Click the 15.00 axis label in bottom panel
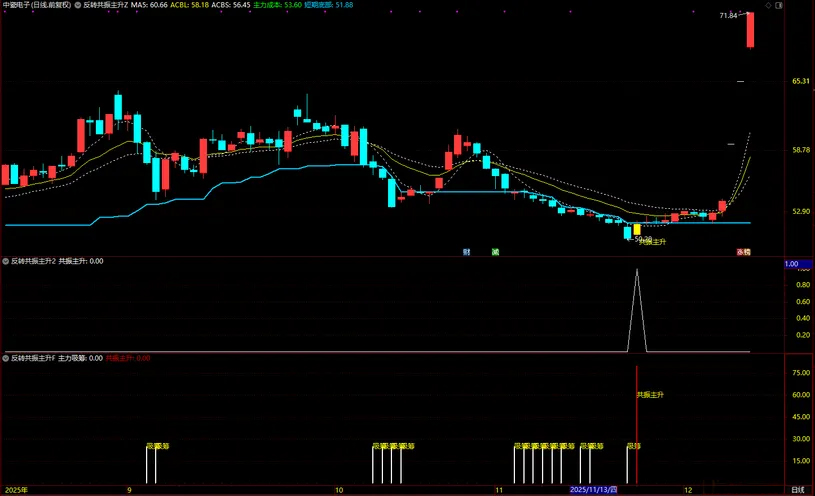 tap(801, 461)
